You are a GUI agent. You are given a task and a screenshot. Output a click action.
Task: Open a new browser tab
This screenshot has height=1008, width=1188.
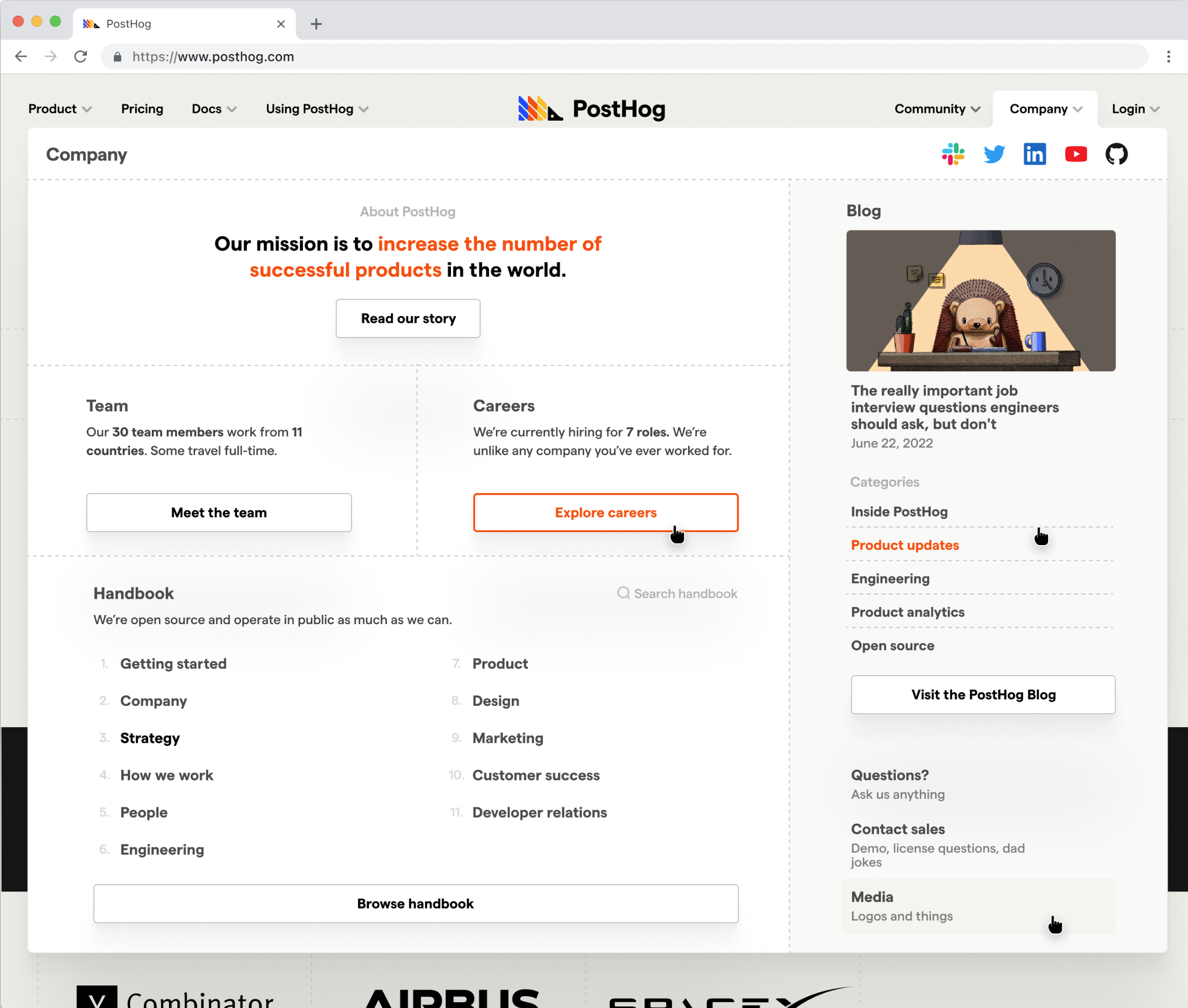point(316,24)
